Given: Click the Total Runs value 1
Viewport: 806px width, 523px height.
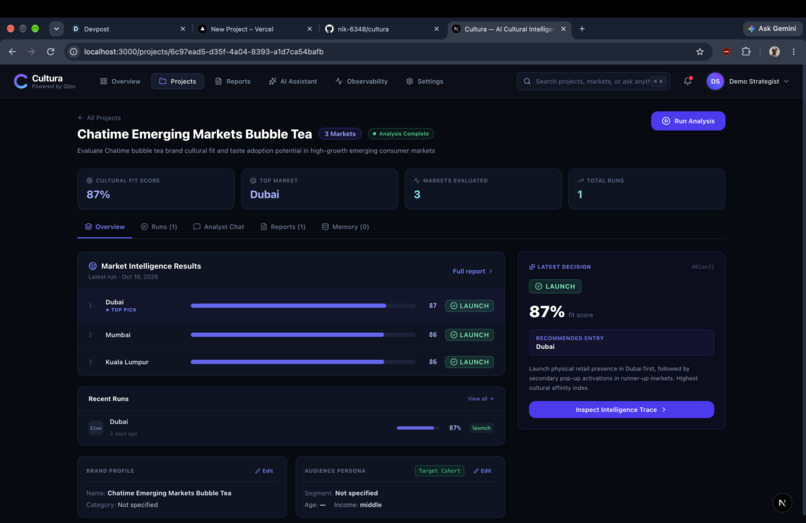Looking at the screenshot, I should (x=580, y=194).
